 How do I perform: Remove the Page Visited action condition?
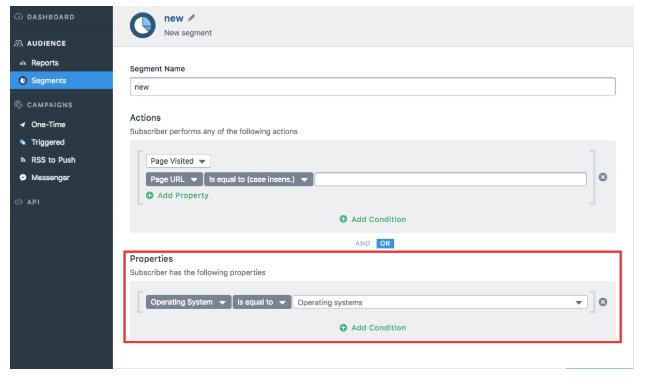coord(603,177)
